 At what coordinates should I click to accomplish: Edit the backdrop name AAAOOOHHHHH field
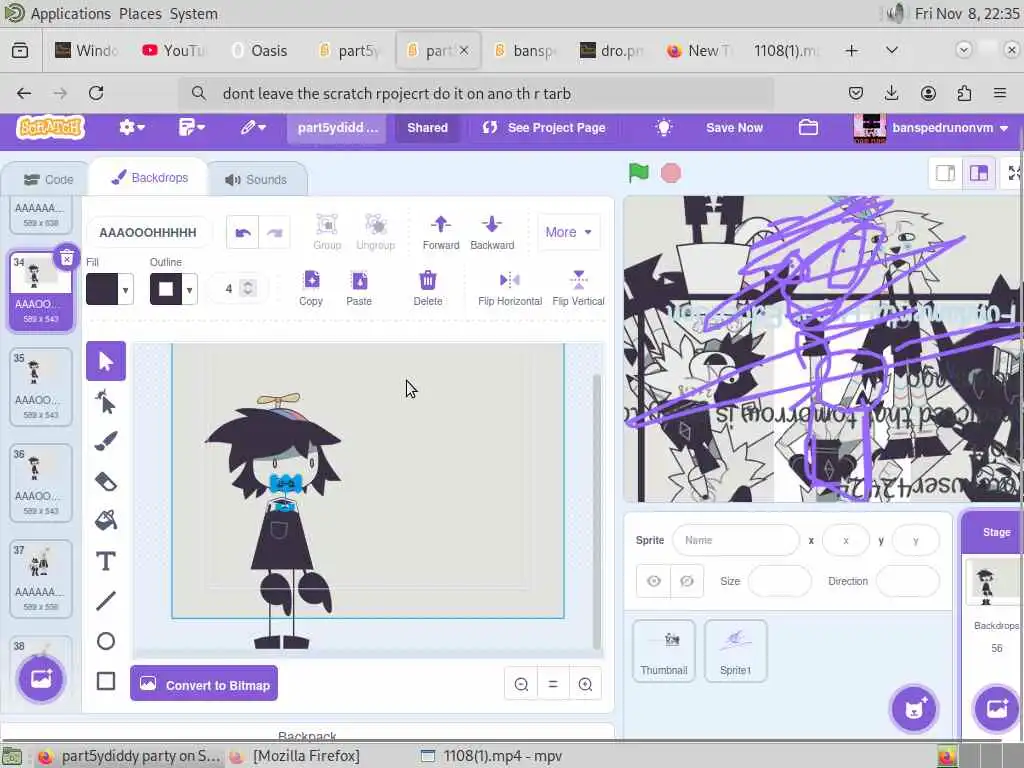(x=148, y=232)
